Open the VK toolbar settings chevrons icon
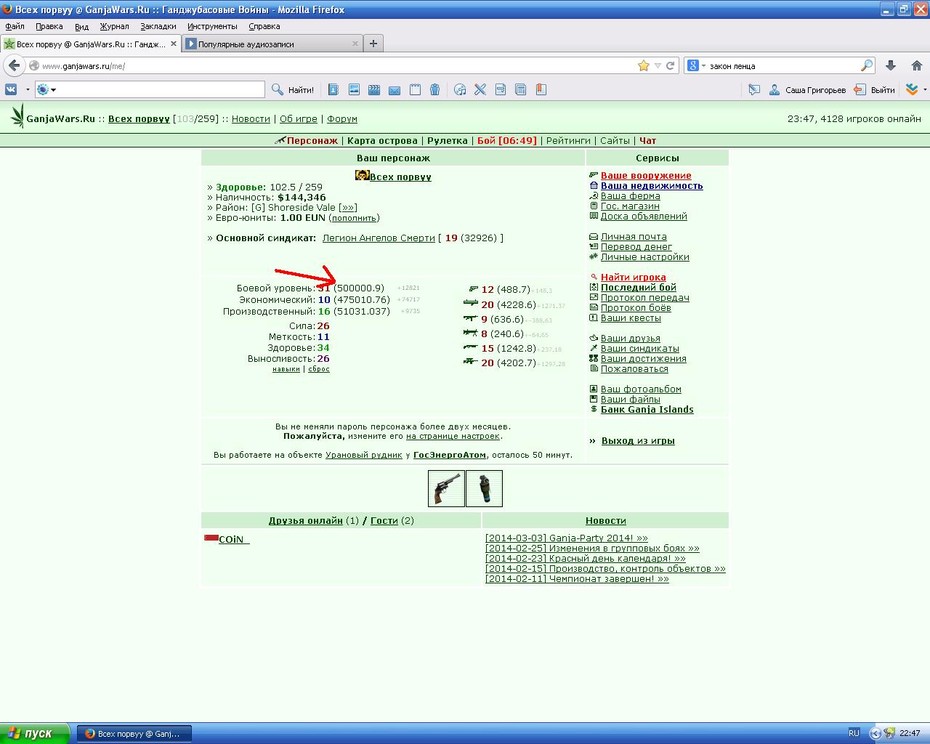This screenshot has width=930, height=744. pyautogui.click(x=912, y=90)
